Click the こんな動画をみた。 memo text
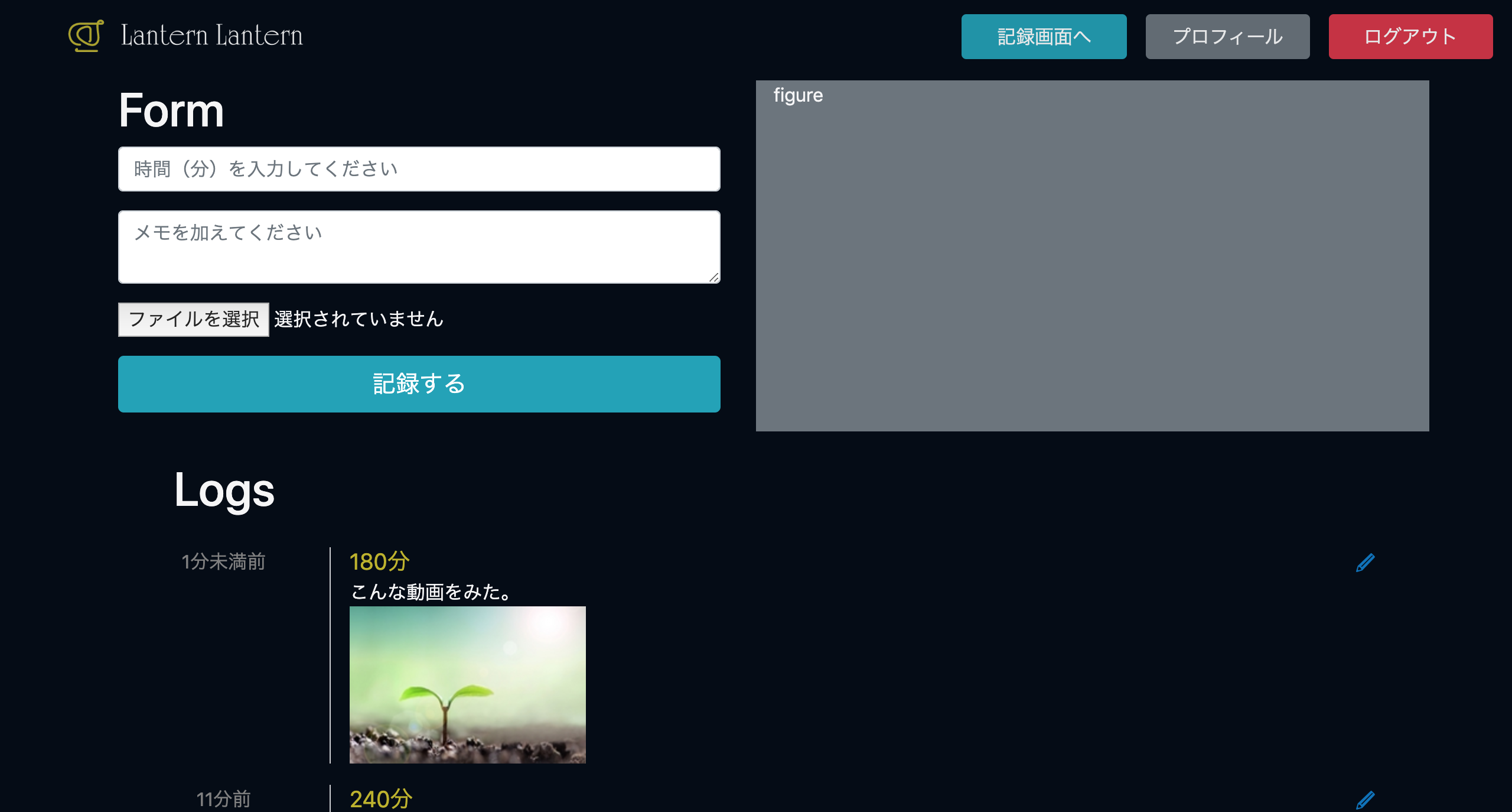 (x=432, y=592)
